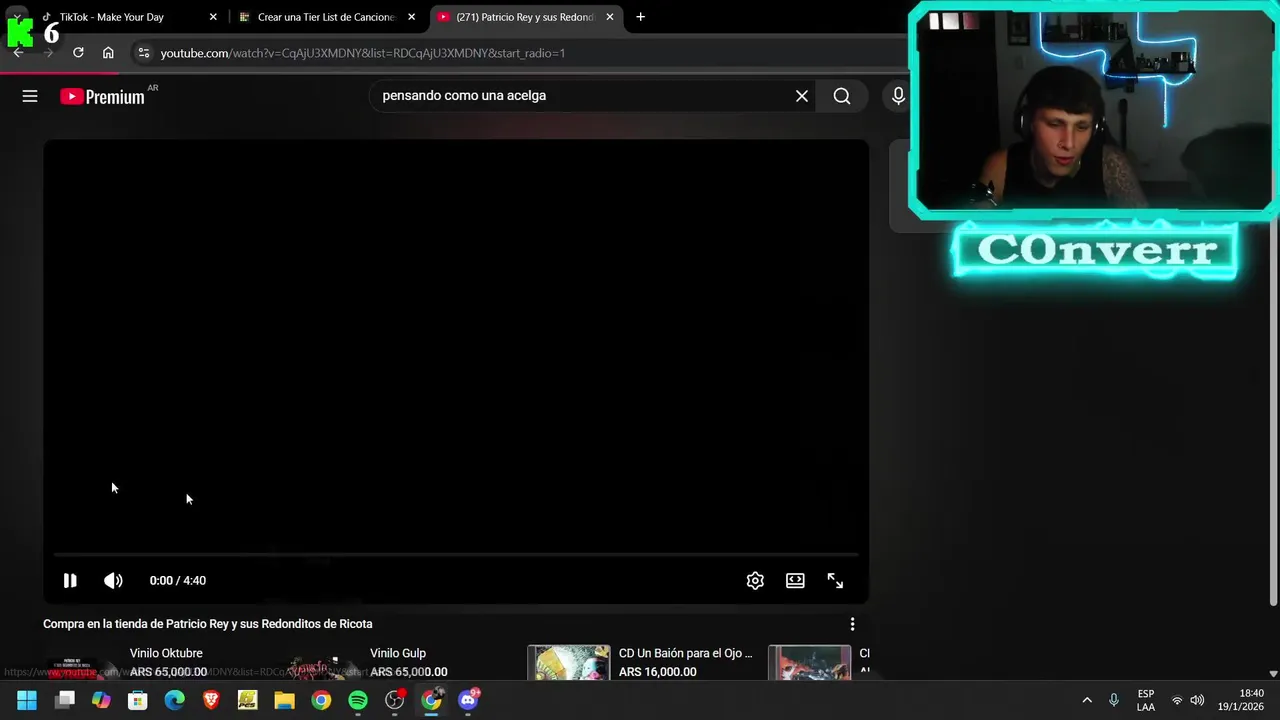1280x720 pixels.
Task: Open shop shelf three-dot options menu
Action: [x=852, y=624]
